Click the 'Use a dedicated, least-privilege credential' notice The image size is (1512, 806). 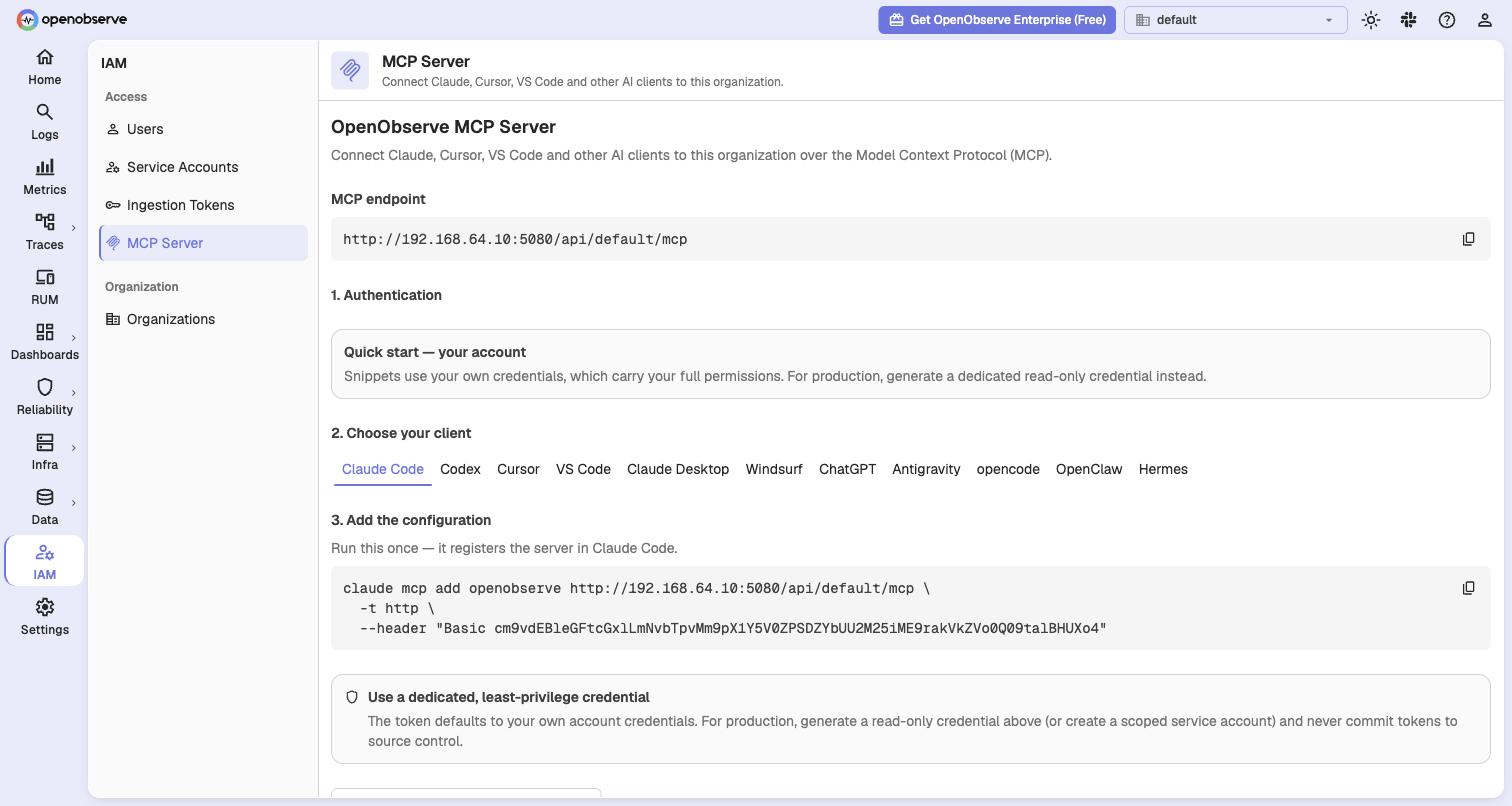[910, 719]
